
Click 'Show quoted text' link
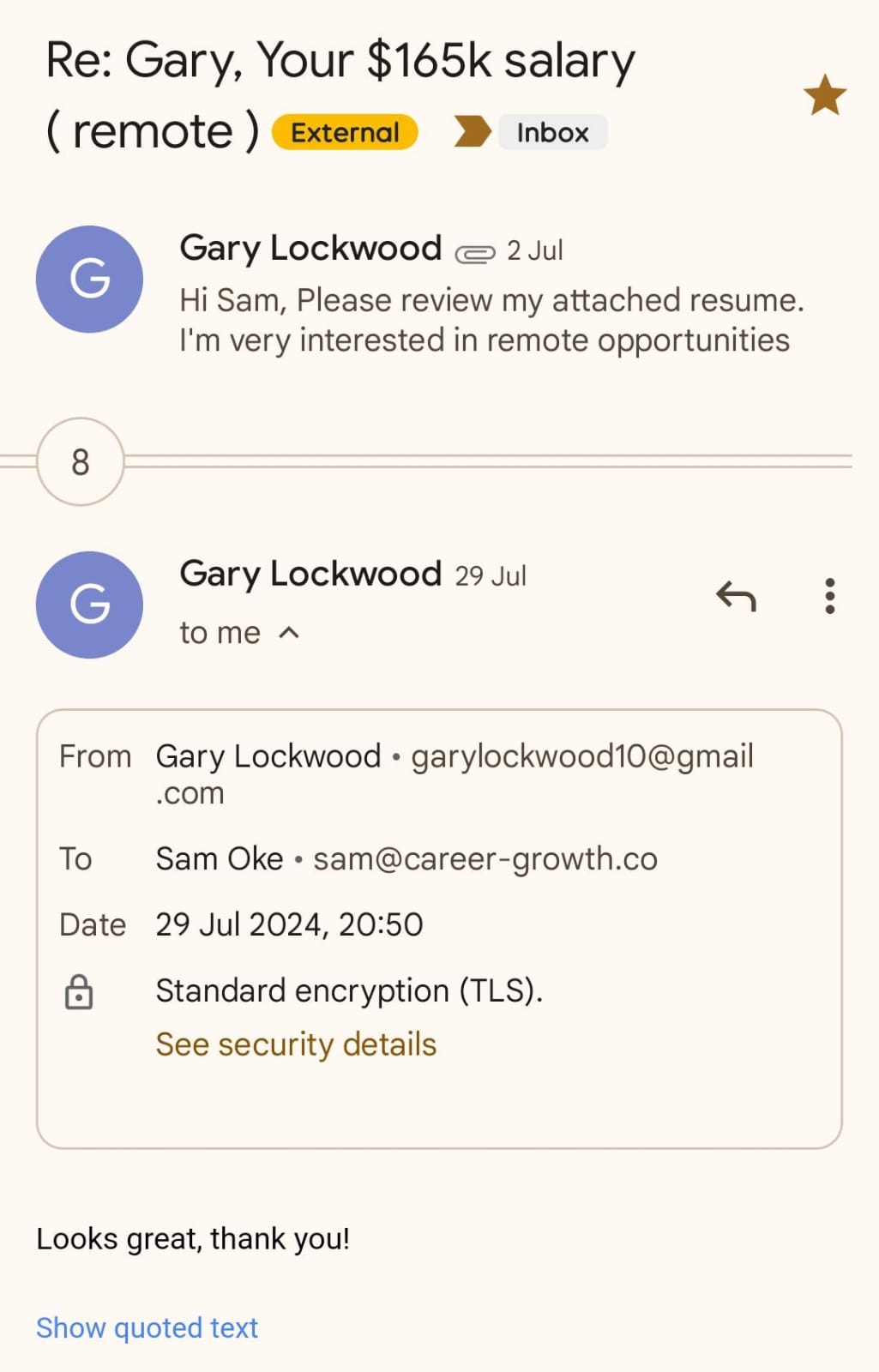147,1327
